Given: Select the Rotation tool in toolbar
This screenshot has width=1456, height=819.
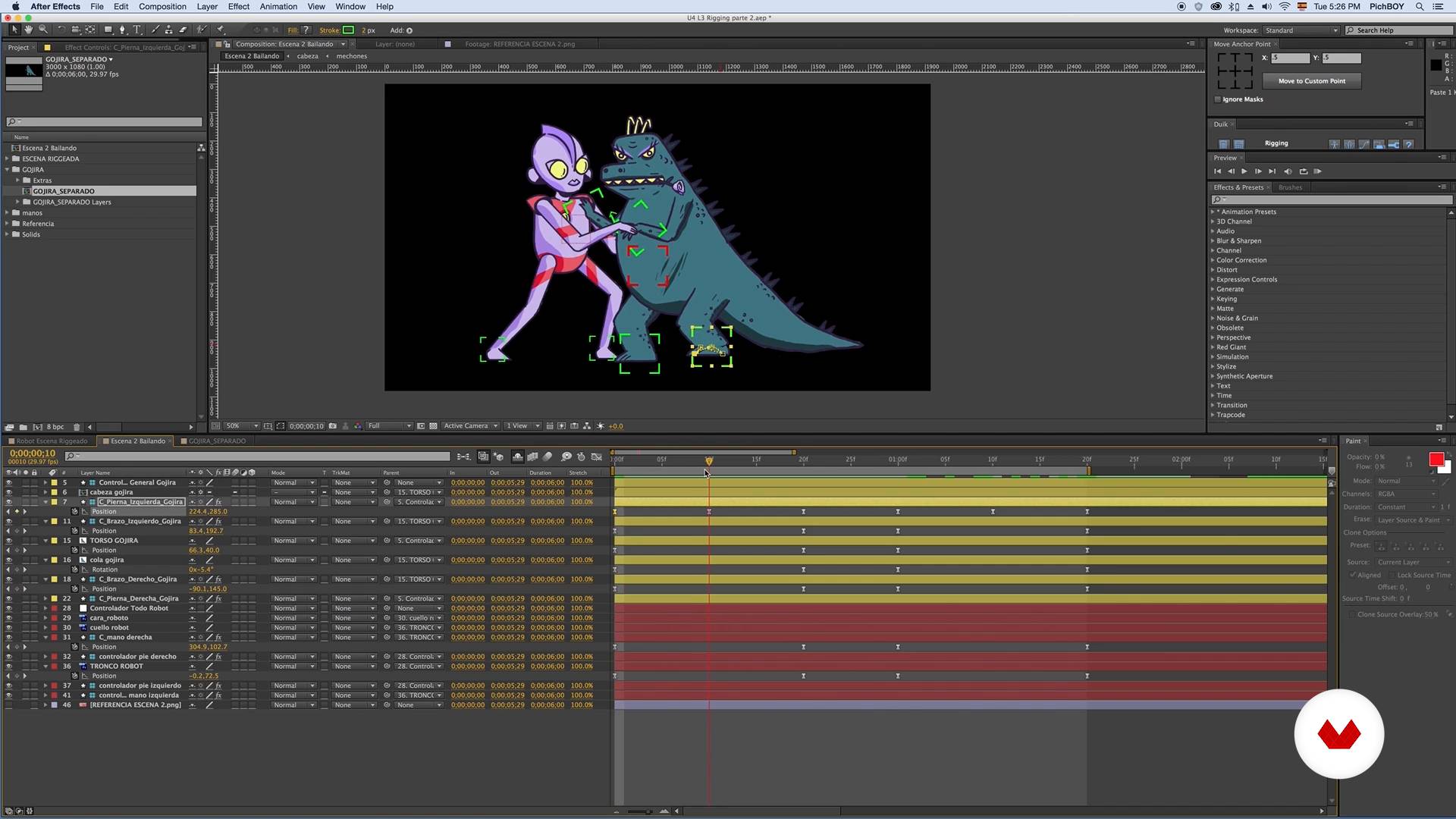Looking at the screenshot, I should pyautogui.click(x=61, y=30).
